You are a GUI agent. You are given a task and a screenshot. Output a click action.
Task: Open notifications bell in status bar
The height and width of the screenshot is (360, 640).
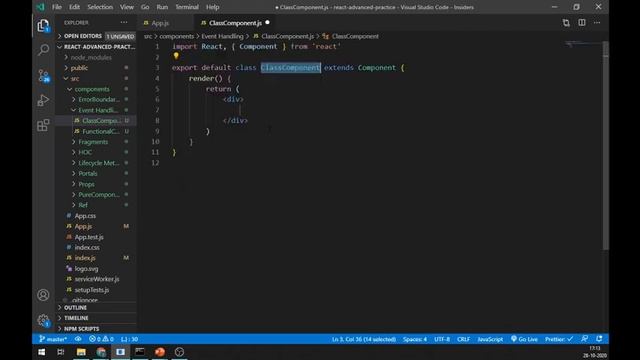[x=599, y=339]
